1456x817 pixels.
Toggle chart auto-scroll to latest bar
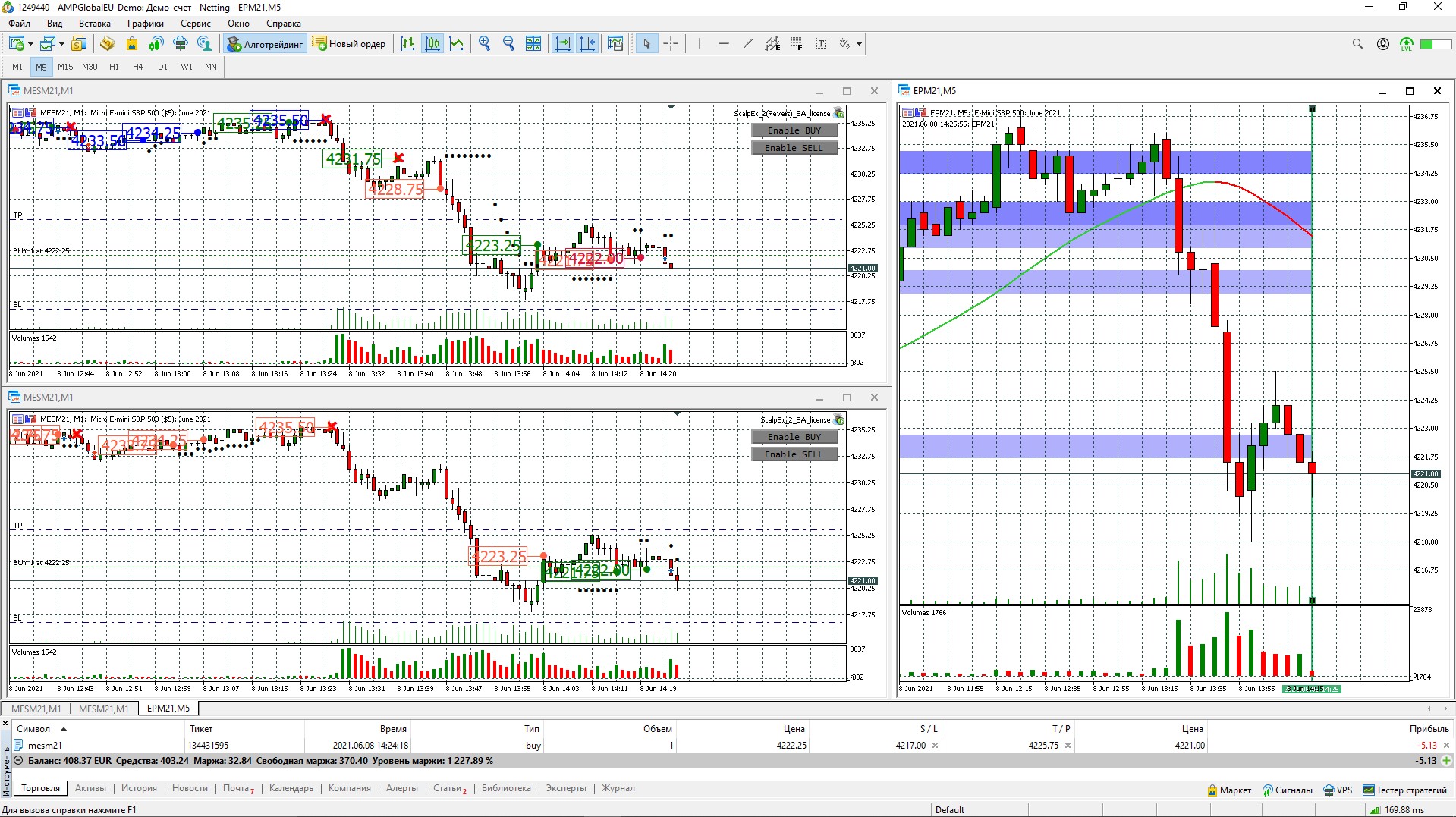click(563, 44)
